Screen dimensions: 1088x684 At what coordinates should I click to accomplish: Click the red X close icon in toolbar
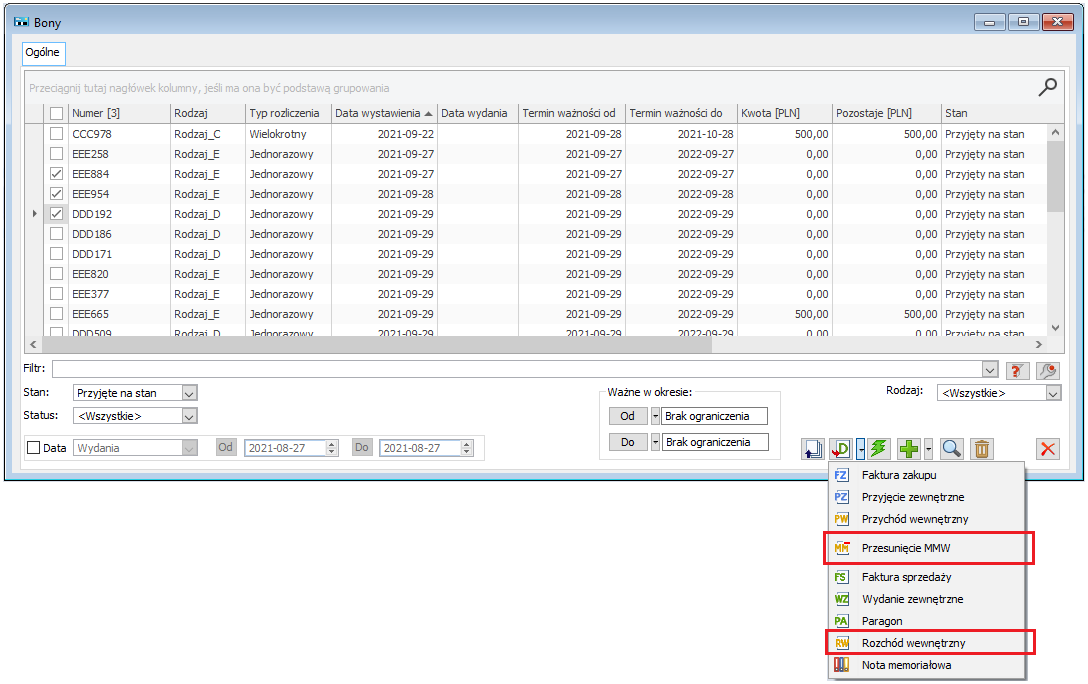[1047, 448]
